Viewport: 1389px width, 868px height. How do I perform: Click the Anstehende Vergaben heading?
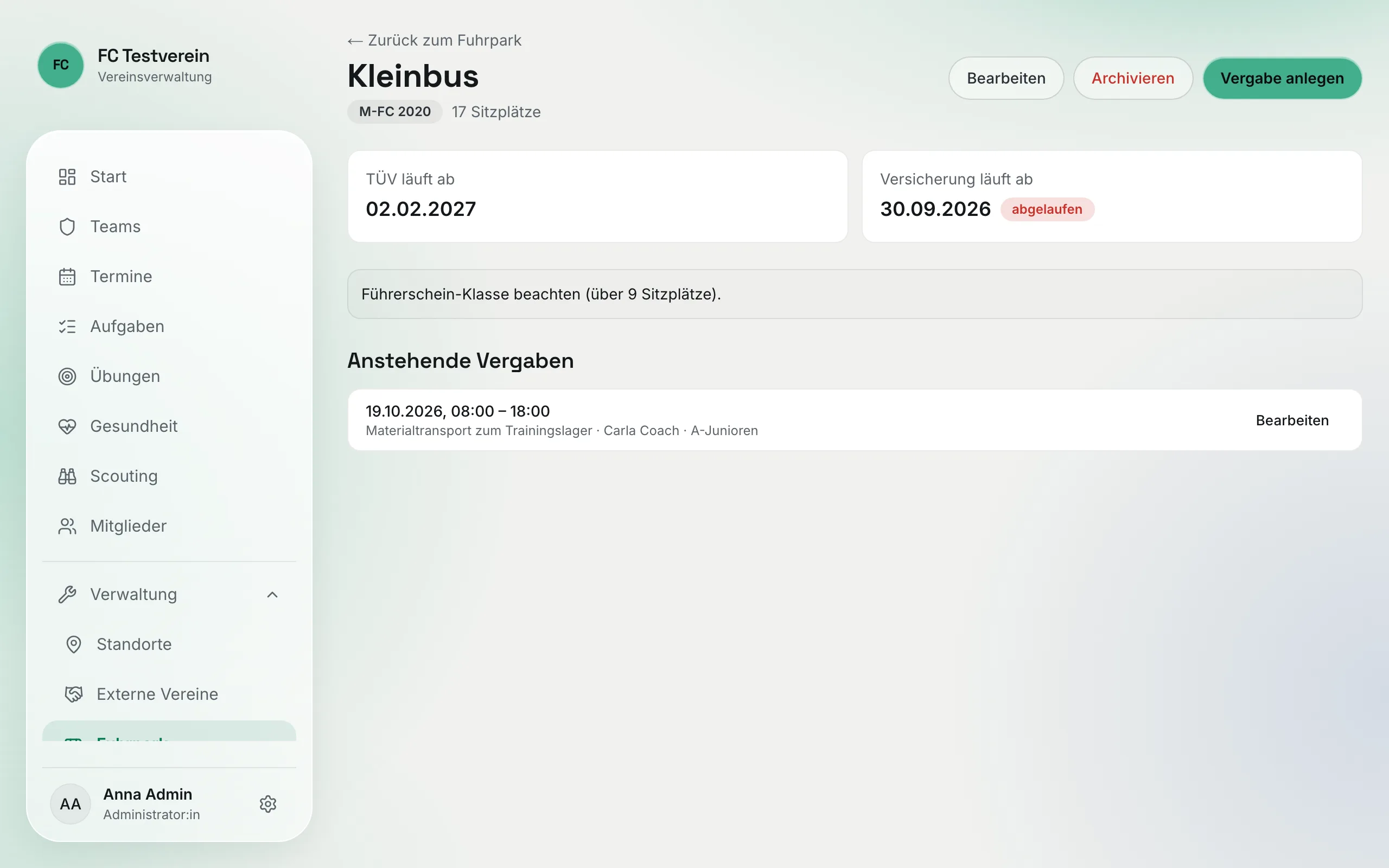460,361
